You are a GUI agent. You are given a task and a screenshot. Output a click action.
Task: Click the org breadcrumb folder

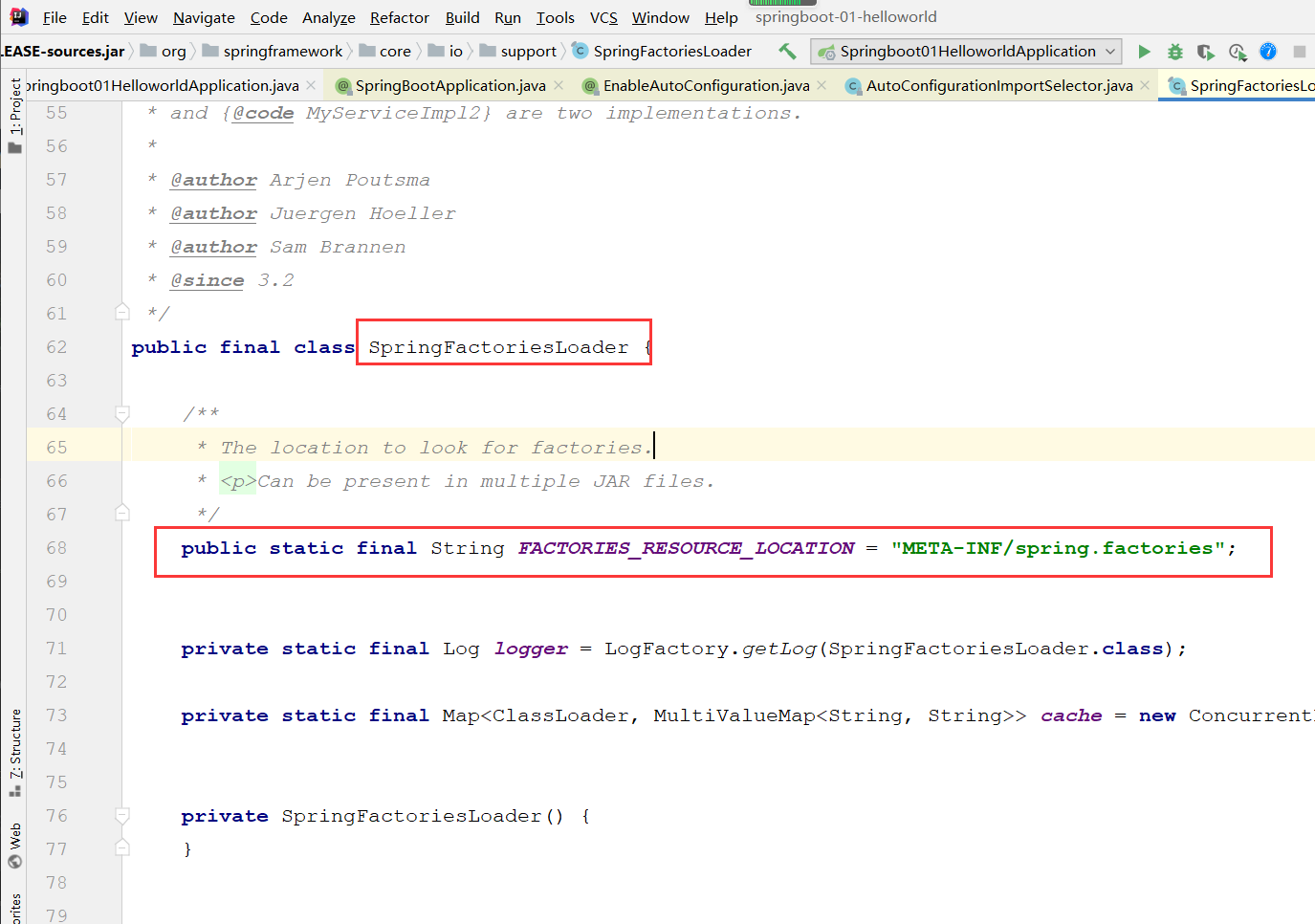click(163, 52)
